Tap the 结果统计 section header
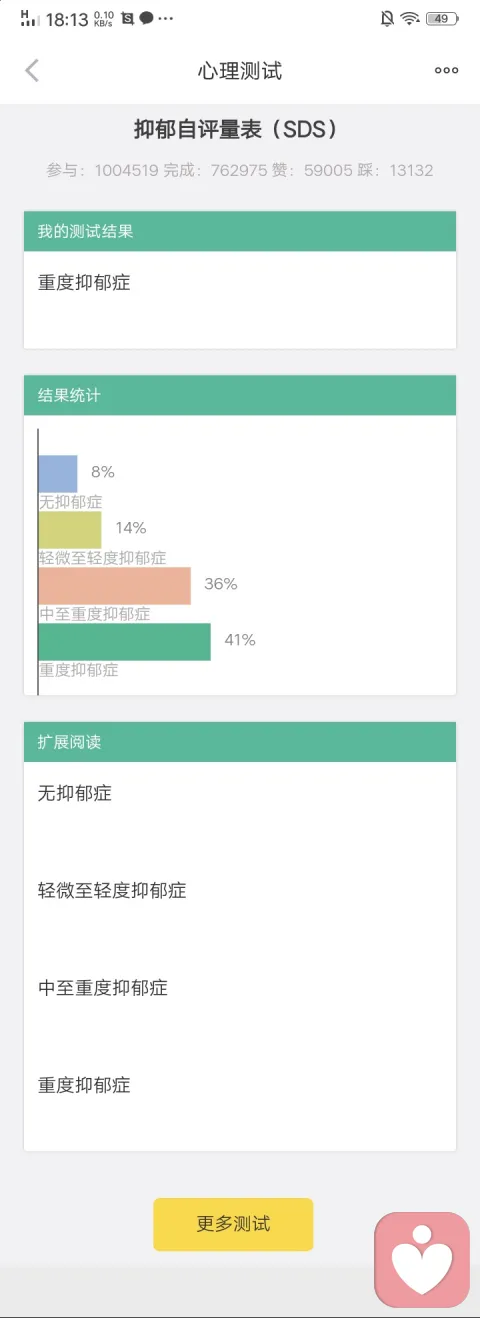Viewport: 480px width, 1318px height. [240, 395]
